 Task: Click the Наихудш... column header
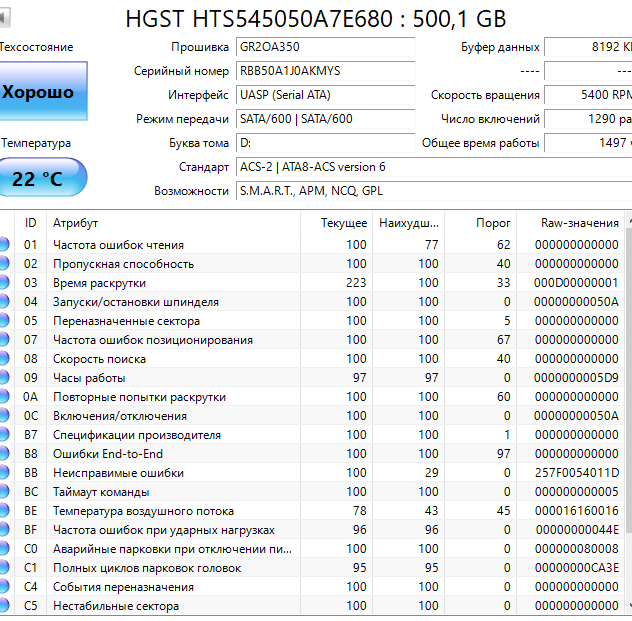[408, 223]
